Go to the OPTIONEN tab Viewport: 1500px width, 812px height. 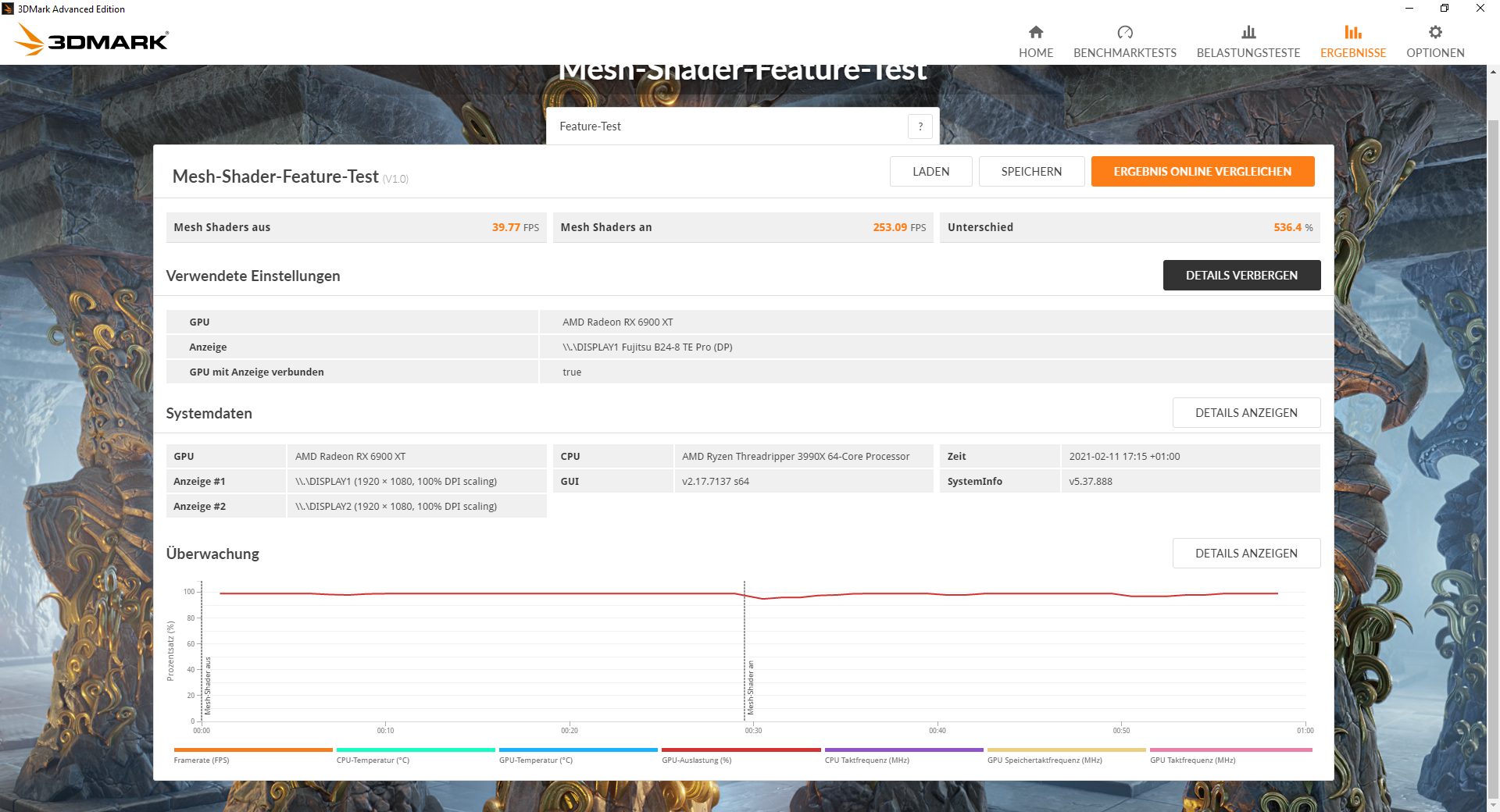point(1435,41)
